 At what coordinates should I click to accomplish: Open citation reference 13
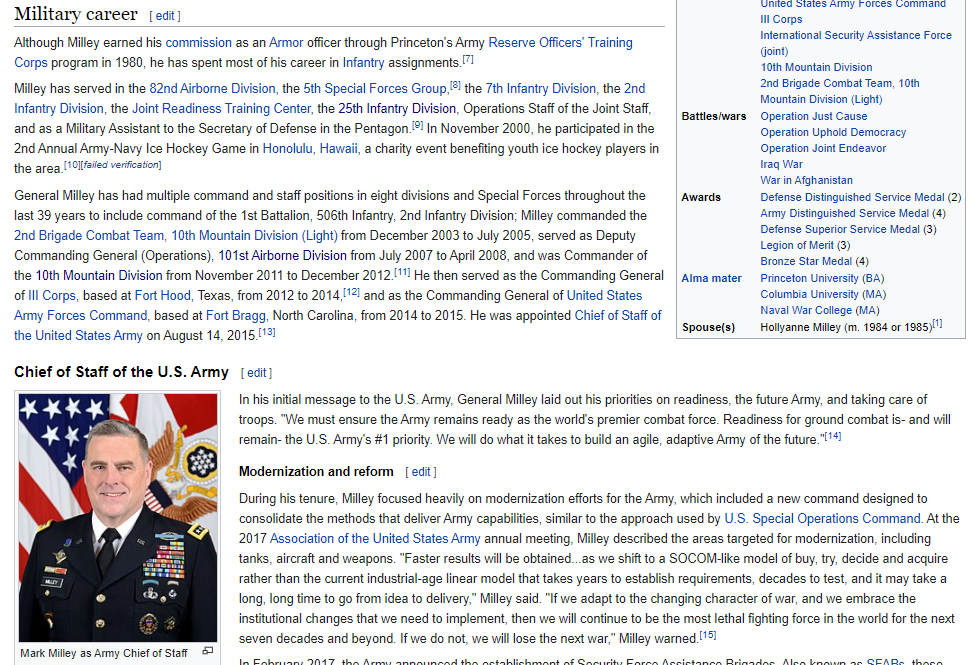click(x=267, y=332)
